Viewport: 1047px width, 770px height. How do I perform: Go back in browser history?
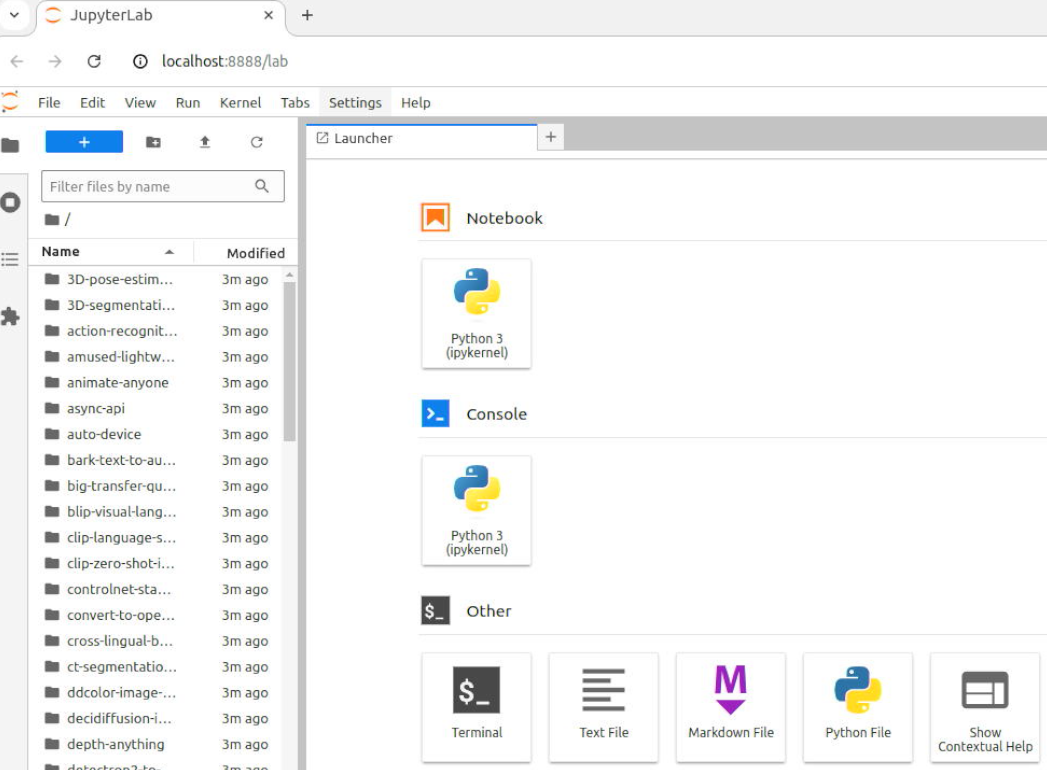[x=17, y=61]
